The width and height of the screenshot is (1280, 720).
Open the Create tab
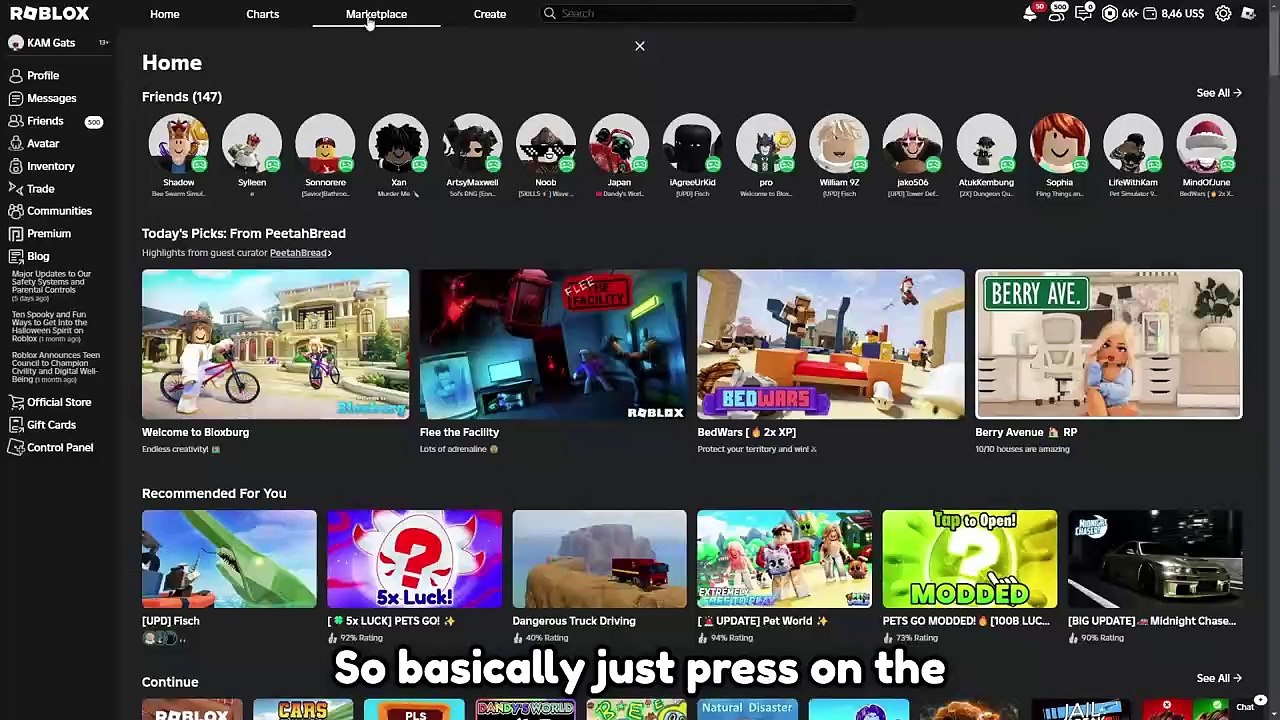click(490, 14)
